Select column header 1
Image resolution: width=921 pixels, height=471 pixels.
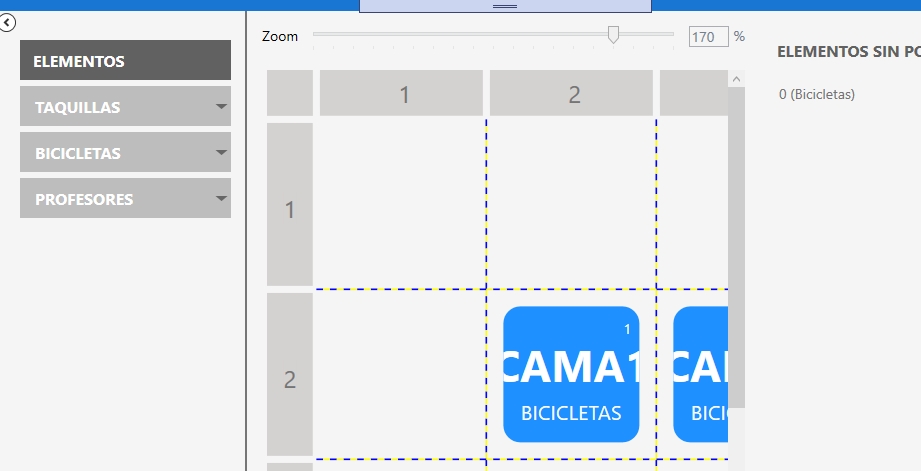401,93
